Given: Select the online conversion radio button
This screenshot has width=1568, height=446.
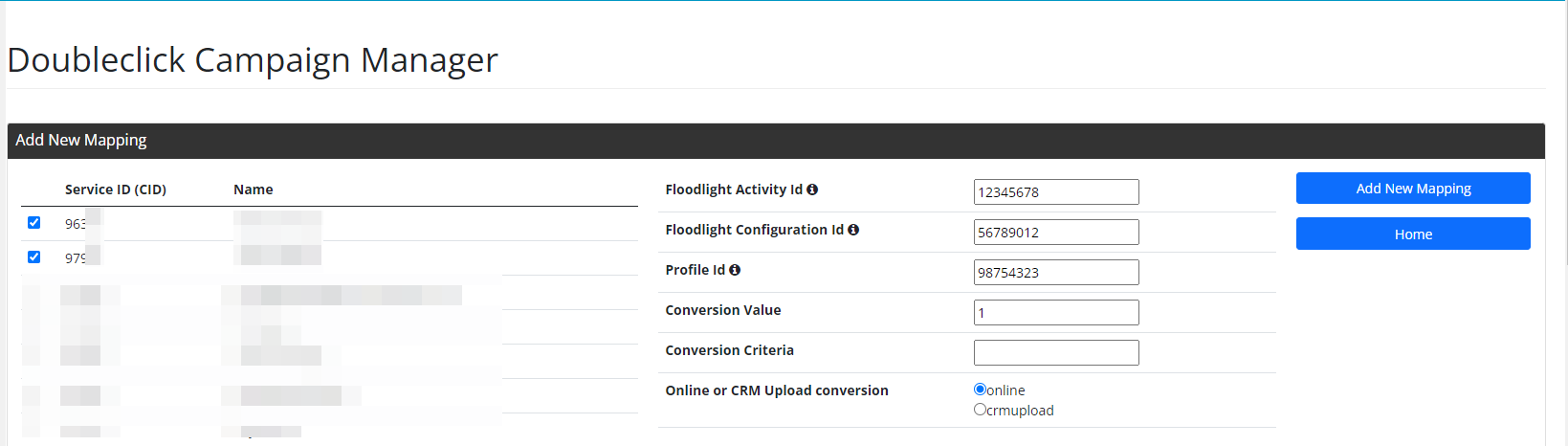Looking at the screenshot, I should coord(980,390).
